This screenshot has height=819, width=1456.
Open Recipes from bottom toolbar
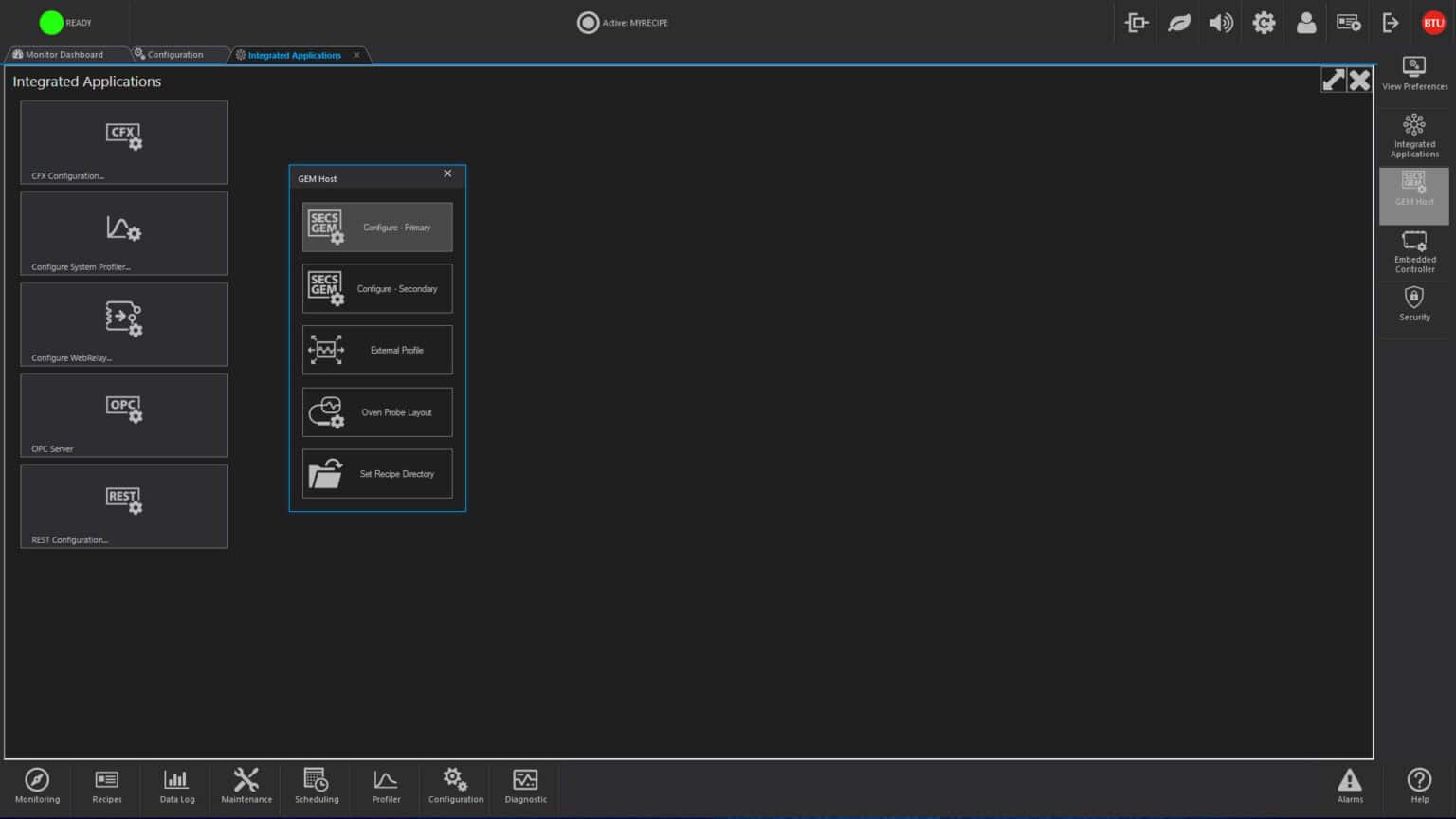click(107, 786)
